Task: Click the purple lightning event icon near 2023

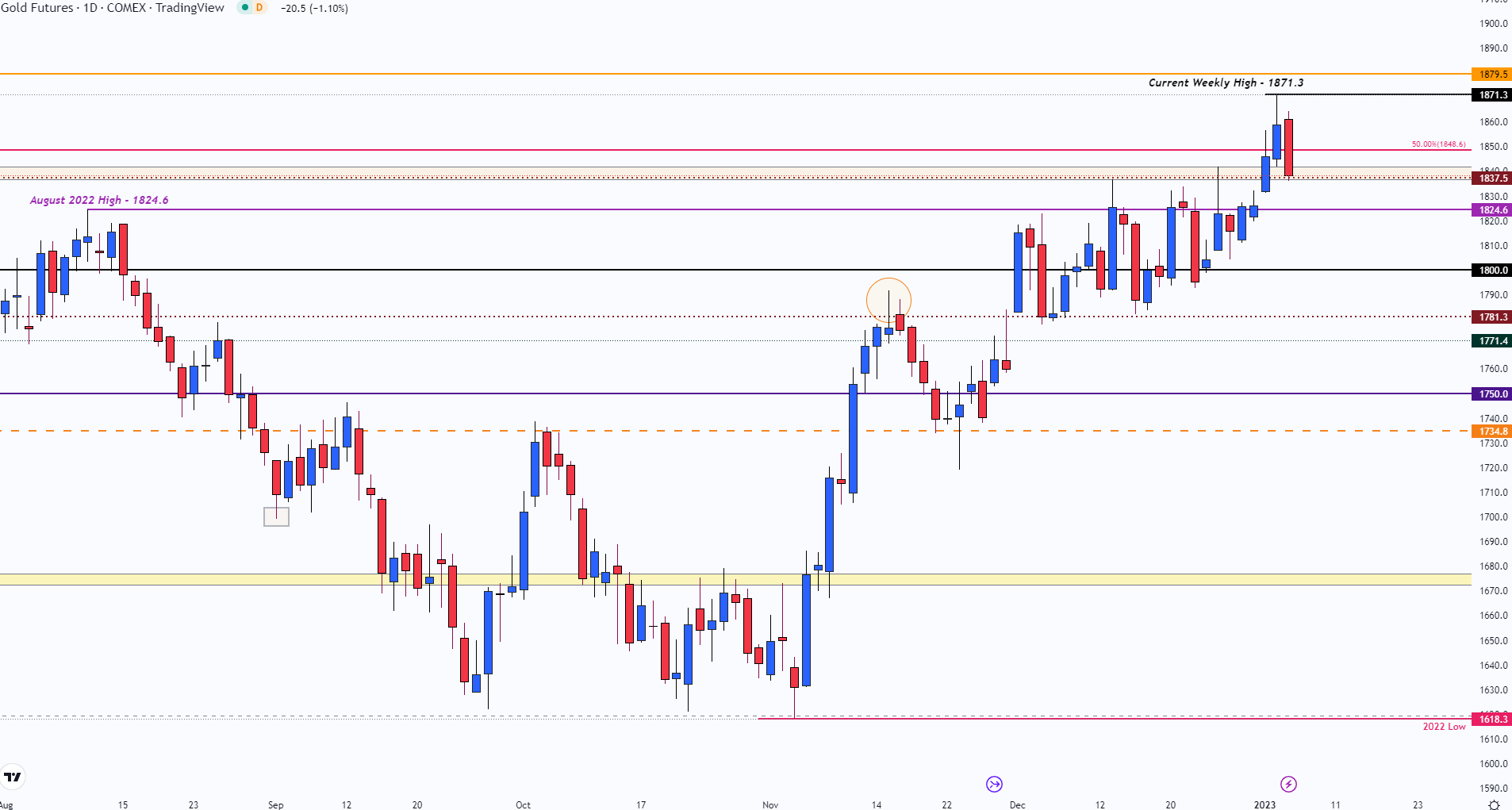Action: pos(1288,784)
